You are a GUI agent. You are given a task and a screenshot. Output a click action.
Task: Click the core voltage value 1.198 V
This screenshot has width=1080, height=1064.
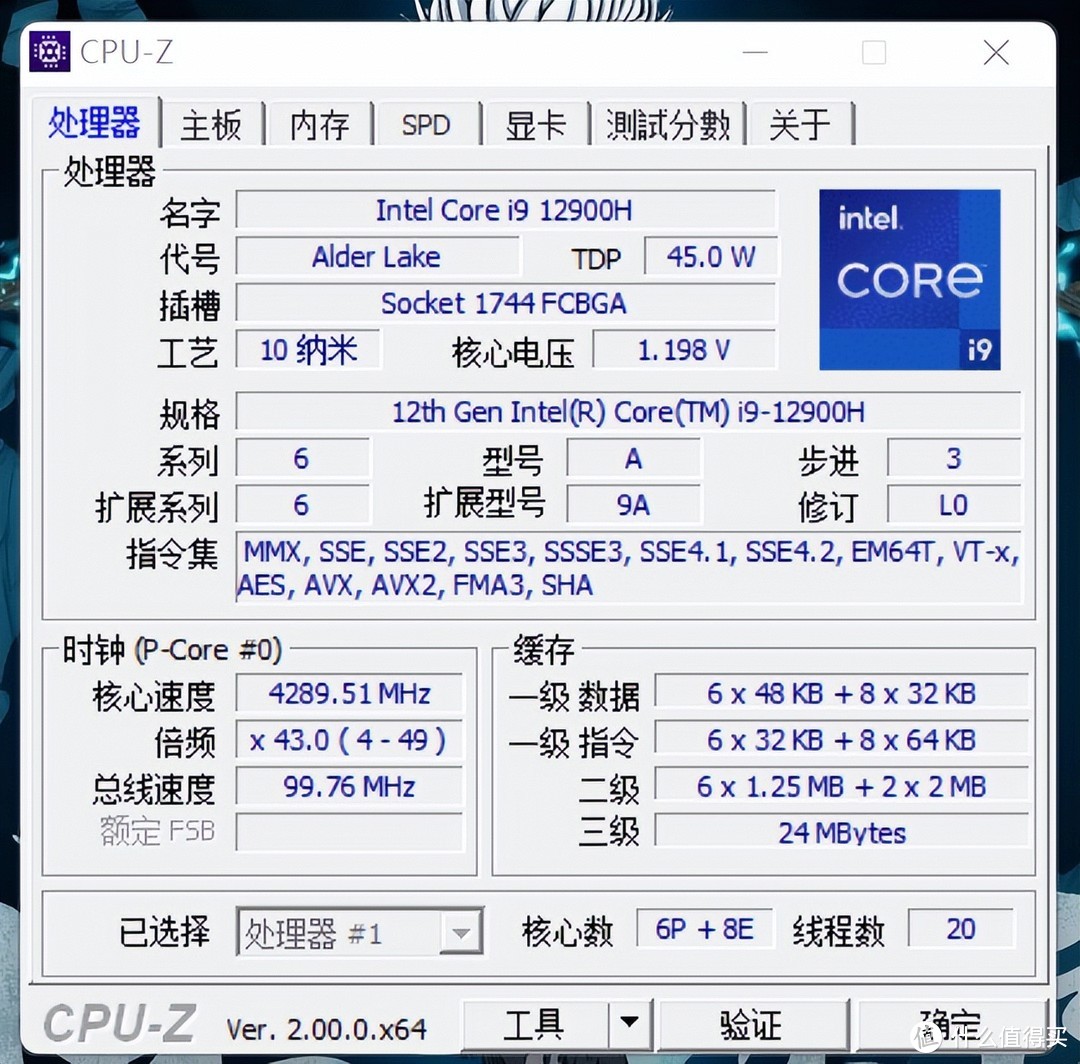tap(684, 350)
